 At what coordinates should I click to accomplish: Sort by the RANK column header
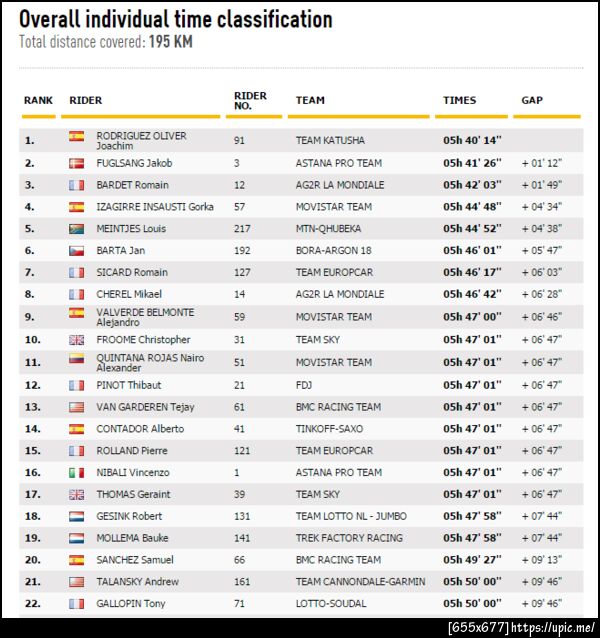39,100
